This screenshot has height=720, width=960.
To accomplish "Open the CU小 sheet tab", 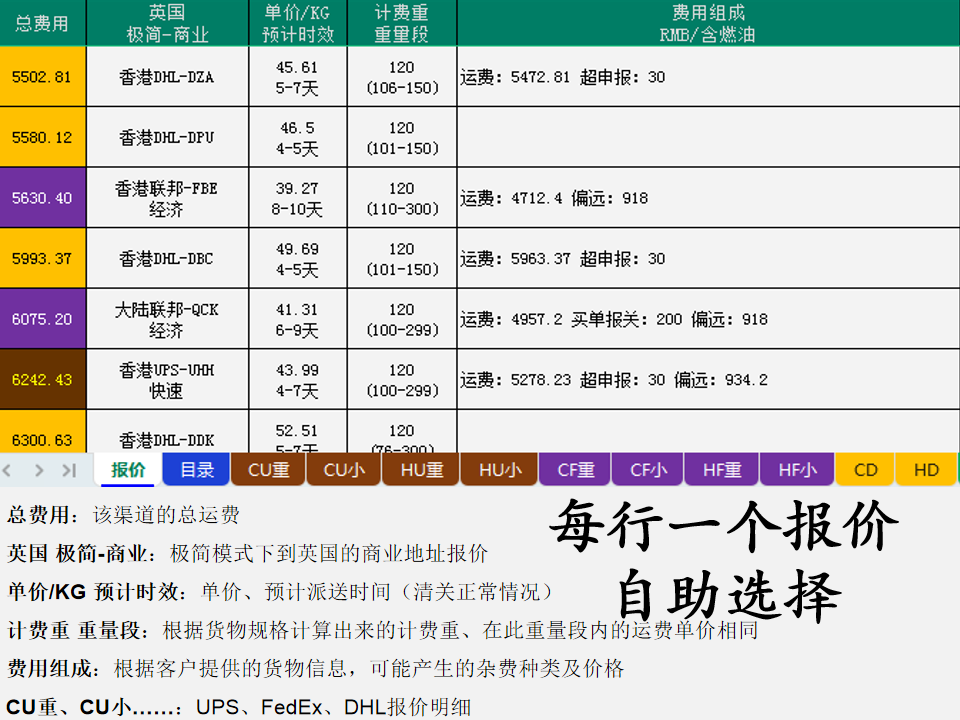I will tap(344, 470).
